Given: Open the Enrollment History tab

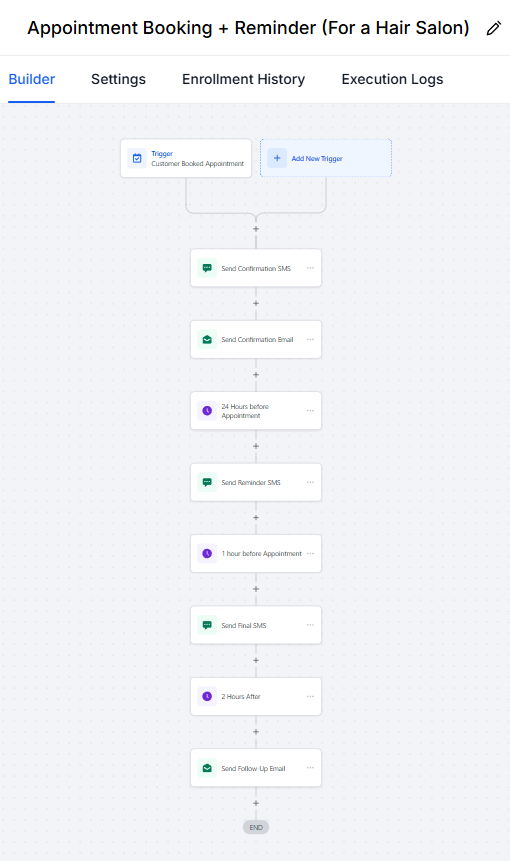Looking at the screenshot, I should pyautogui.click(x=243, y=79).
